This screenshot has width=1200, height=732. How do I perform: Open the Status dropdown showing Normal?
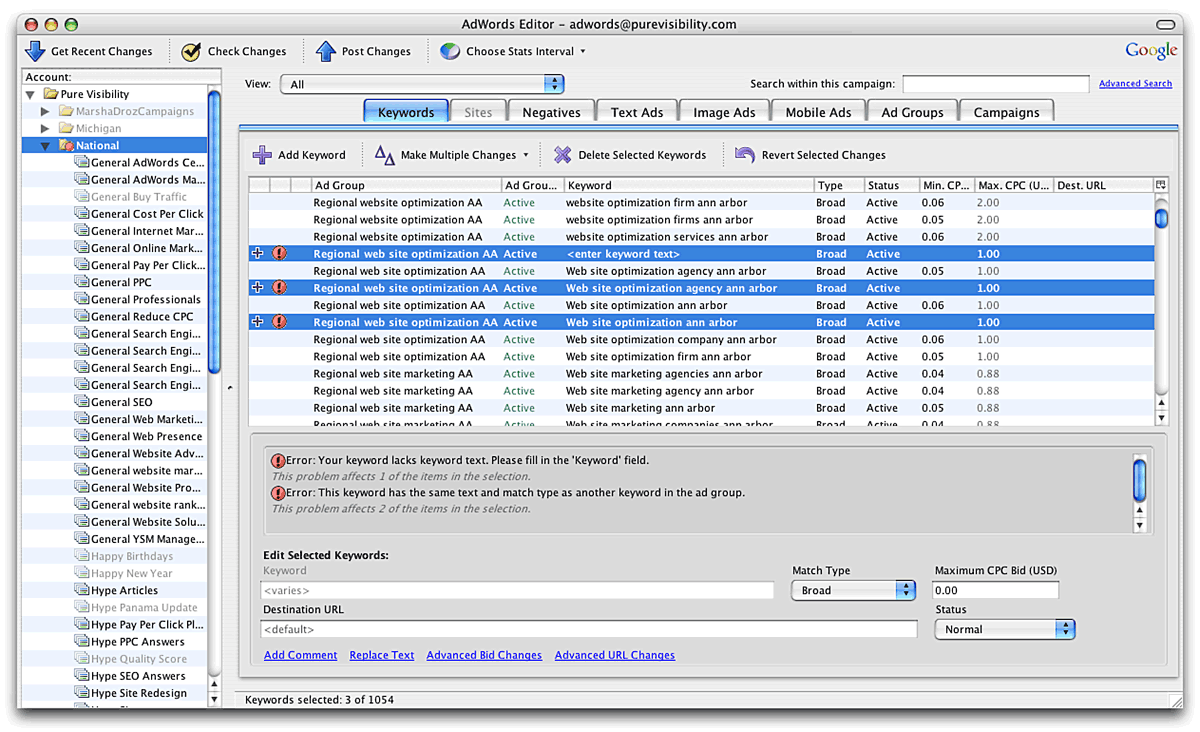click(x=1004, y=630)
